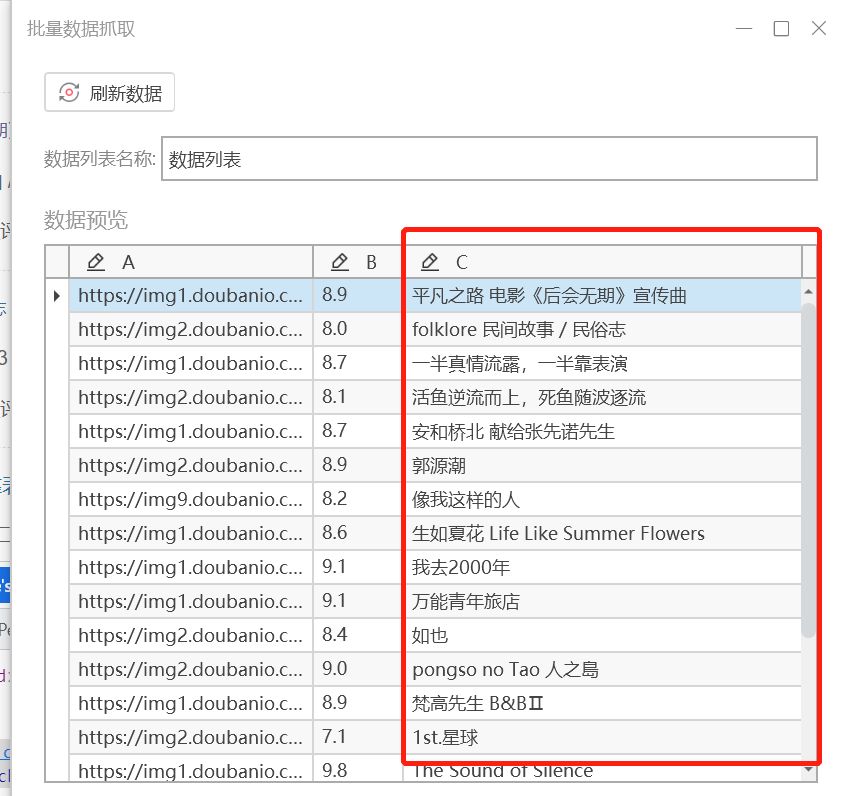Select rating cell 8.0 in folklore row
Screen dimensions: 844x796
click(357, 329)
